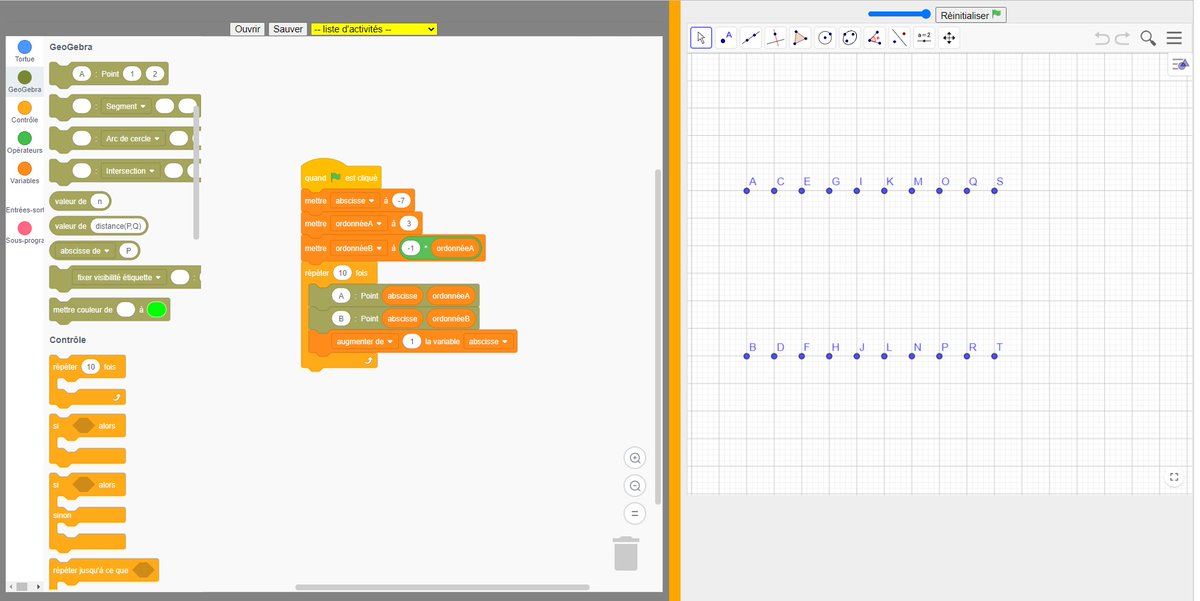1200x601 pixels.
Task: Select the GeoGebra Move arrow tool
Action: (x=701, y=38)
